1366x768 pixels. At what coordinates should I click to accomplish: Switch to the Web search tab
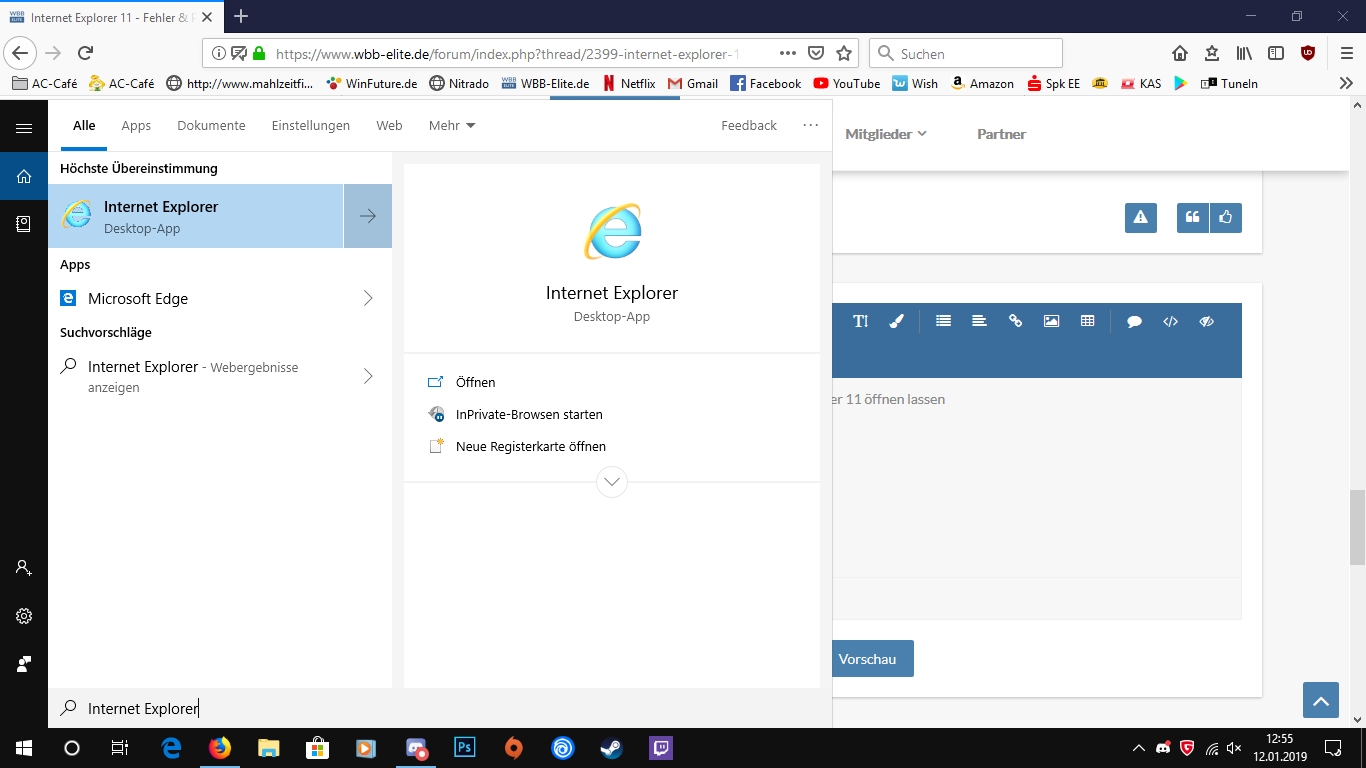point(389,125)
